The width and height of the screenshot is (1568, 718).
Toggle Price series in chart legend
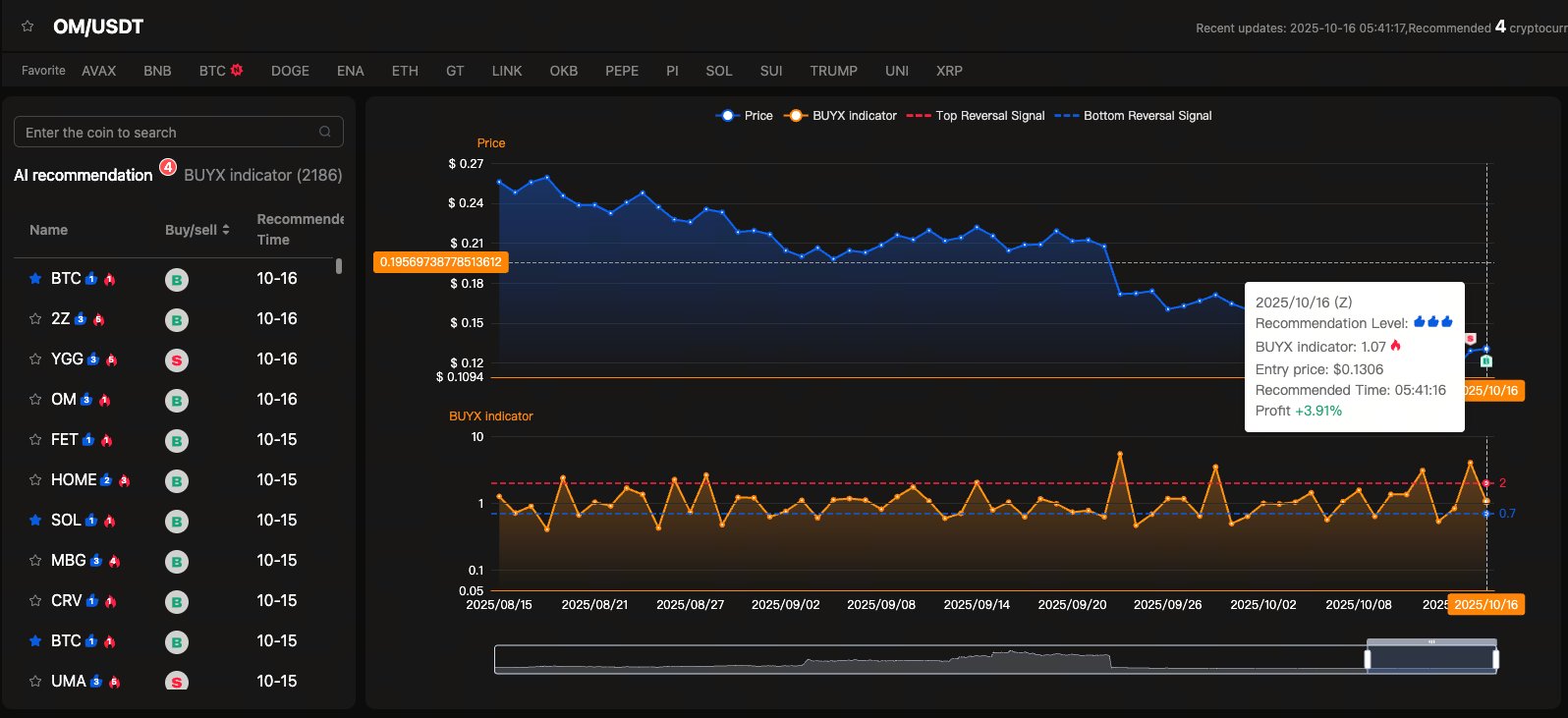tap(745, 116)
